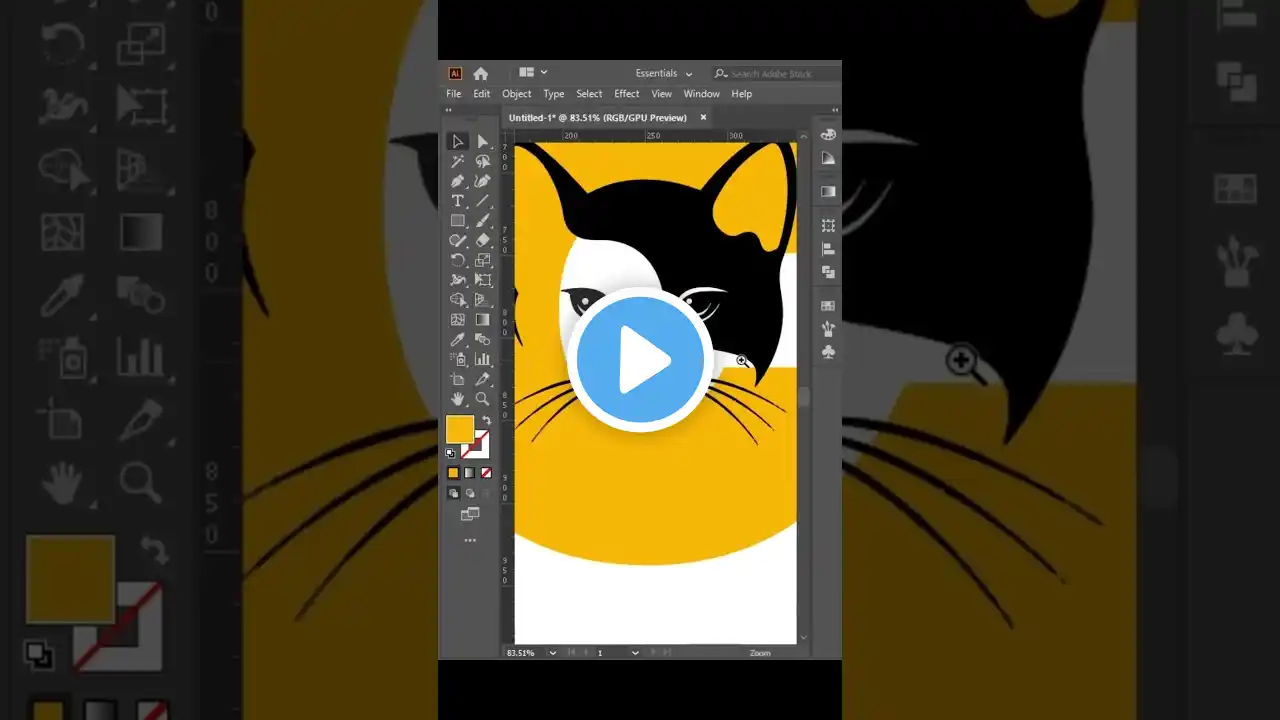Viewport: 1280px width, 720px height.
Task: Click the yellow Fill color swatch
Action: tap(459, 429)
